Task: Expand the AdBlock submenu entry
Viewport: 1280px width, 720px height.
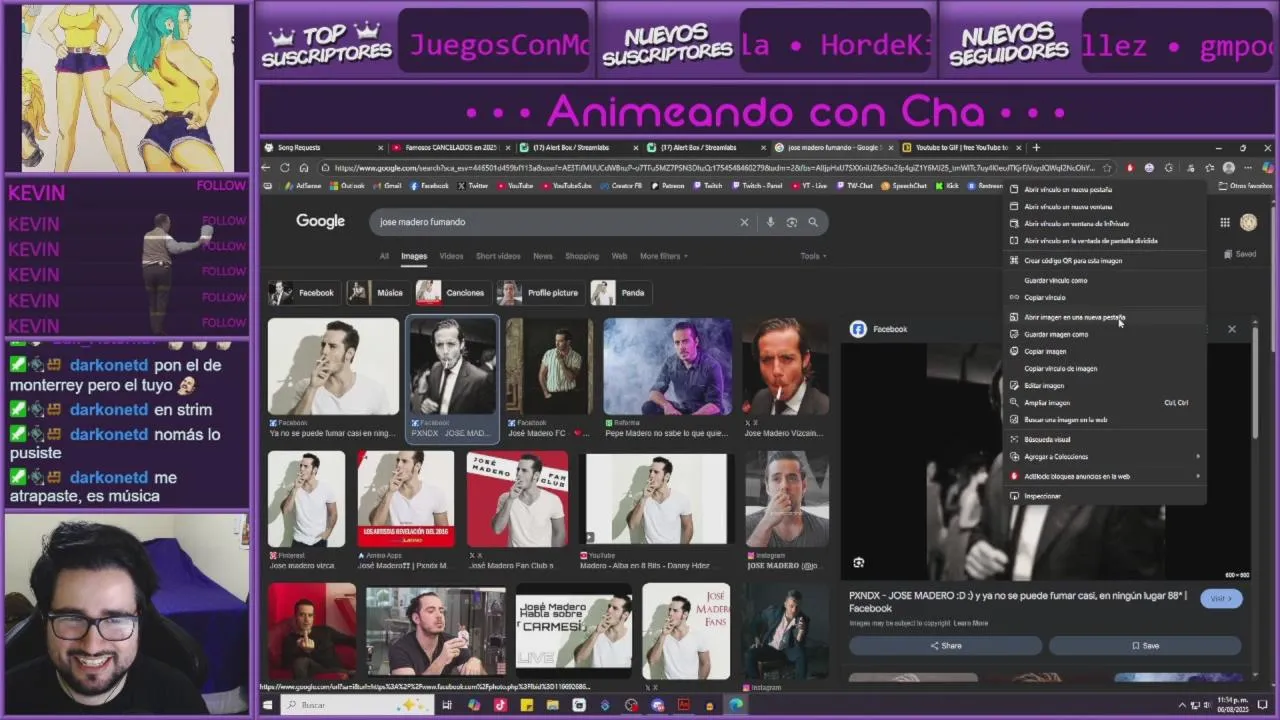Action: pyautogui.click(x=1105, y=477)
